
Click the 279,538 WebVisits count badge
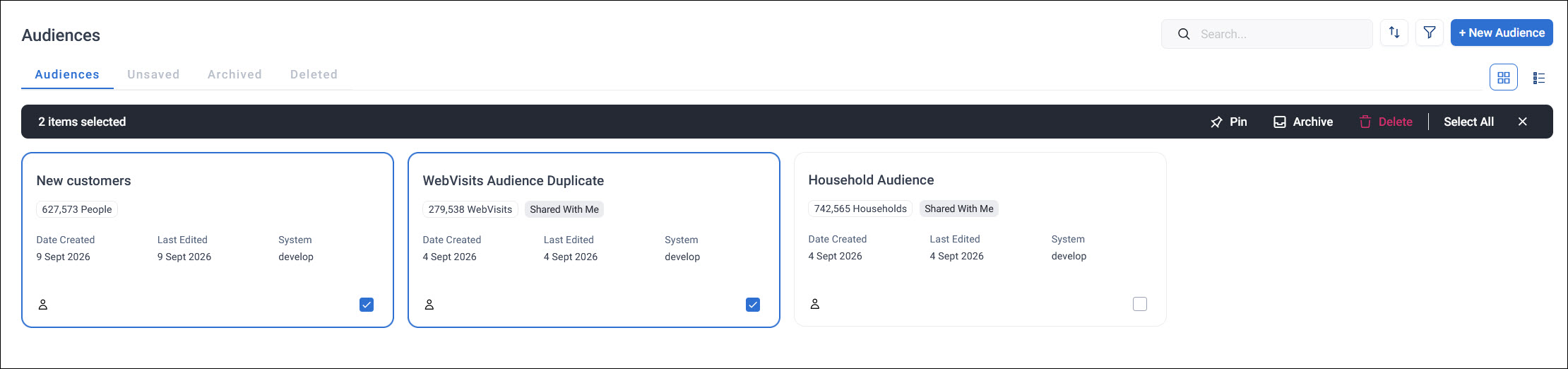[470, 209]
